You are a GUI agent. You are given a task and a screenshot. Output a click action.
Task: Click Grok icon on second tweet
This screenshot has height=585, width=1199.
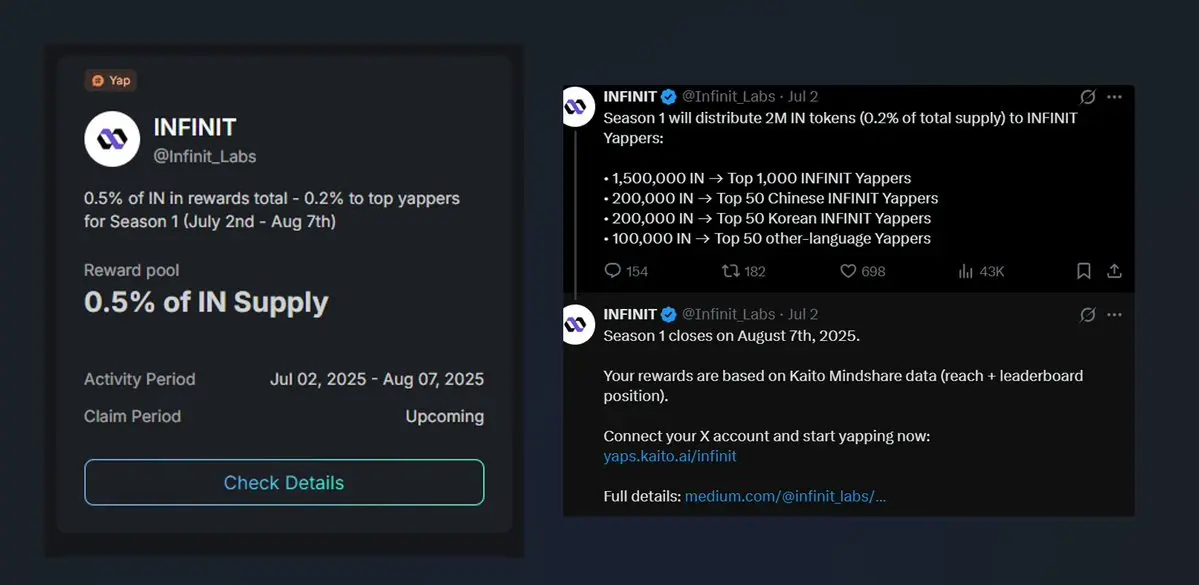tap(1087, 314)
